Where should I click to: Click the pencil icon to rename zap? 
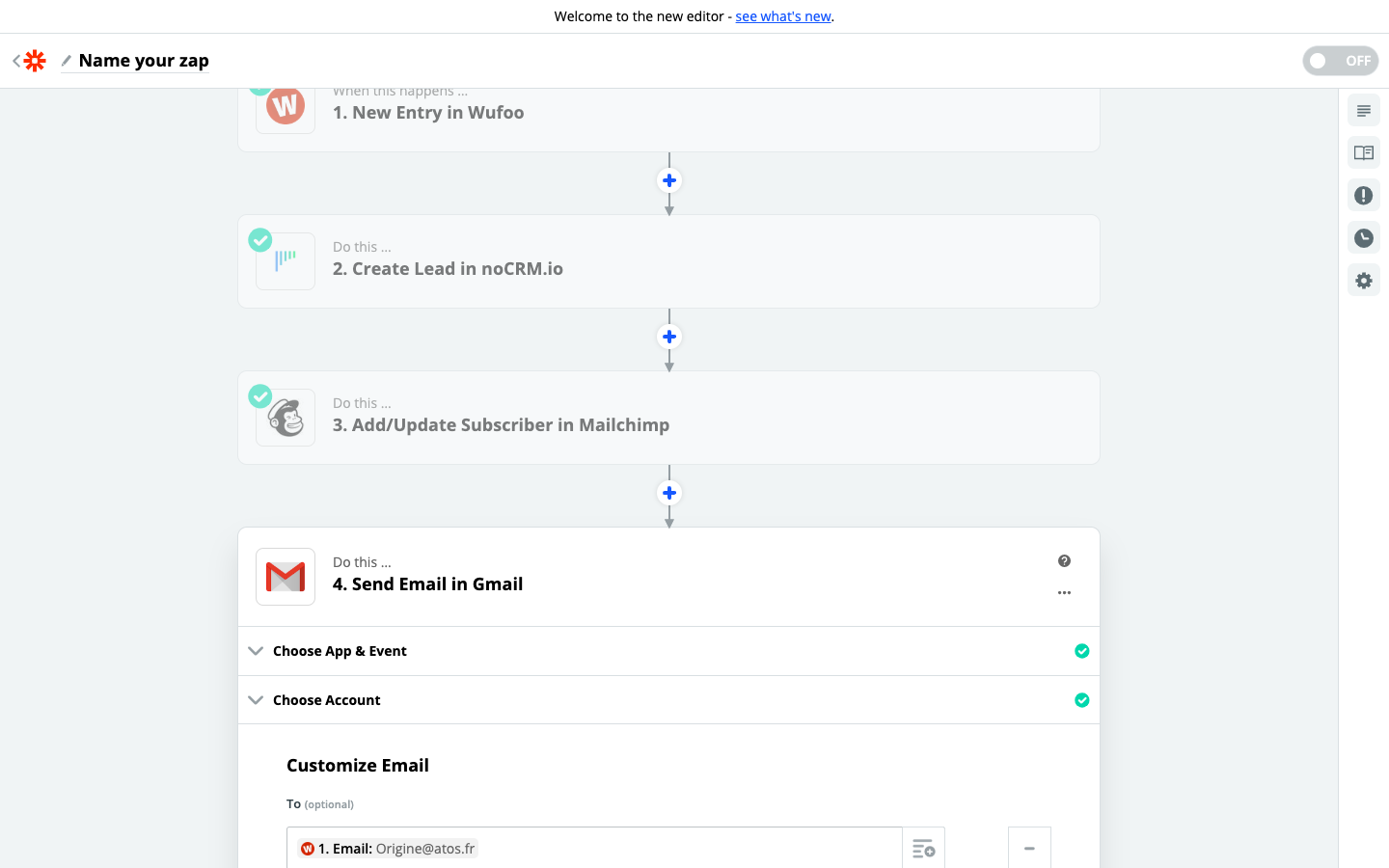point(67,61)
